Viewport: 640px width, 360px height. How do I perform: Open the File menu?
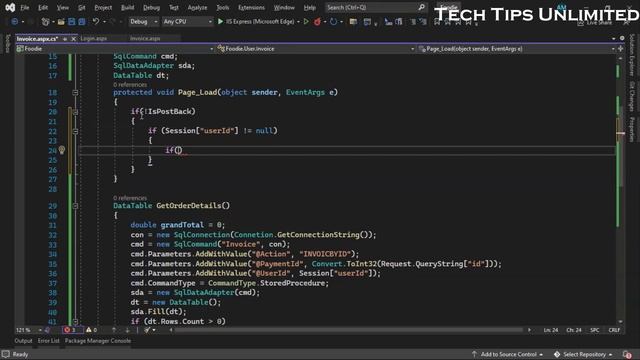(x=24, y=7)
